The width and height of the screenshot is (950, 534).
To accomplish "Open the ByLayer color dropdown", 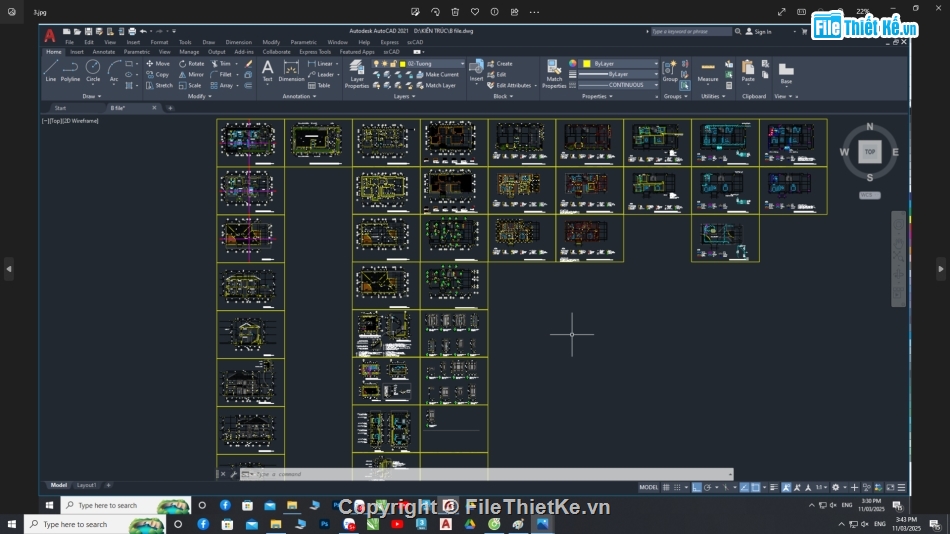I will click(620, 64).
